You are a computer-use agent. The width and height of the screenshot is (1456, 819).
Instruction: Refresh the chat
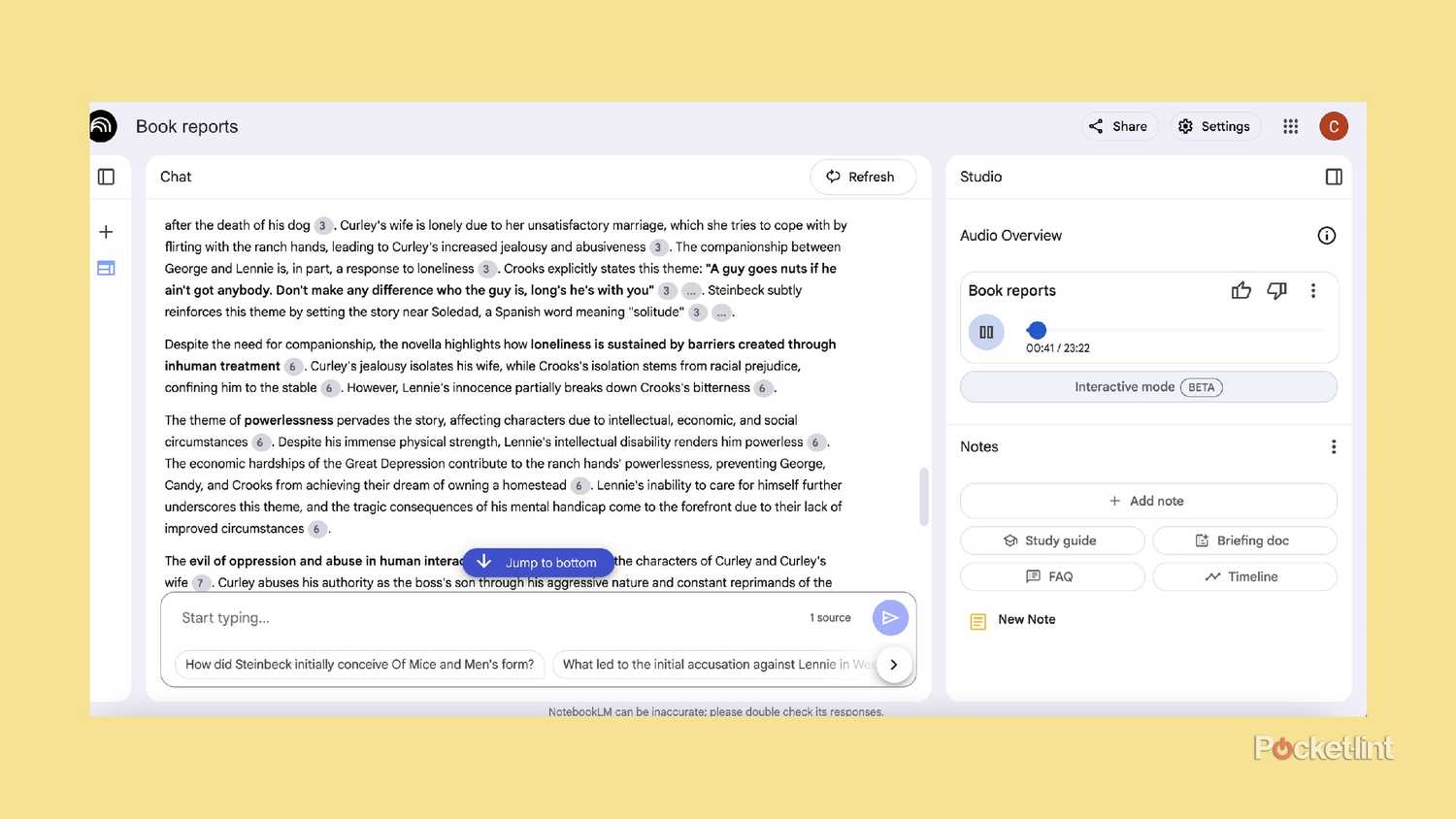pyautogui.click(x=862, y=177)
